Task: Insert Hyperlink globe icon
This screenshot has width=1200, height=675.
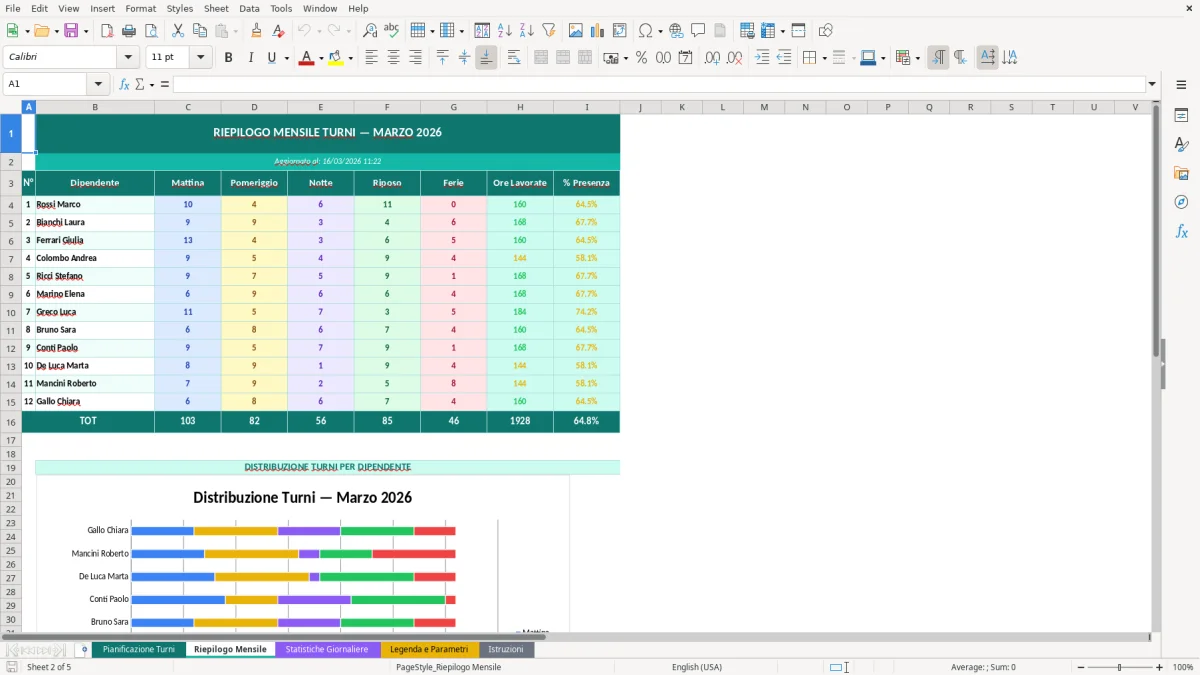Action: pos(676,31)
